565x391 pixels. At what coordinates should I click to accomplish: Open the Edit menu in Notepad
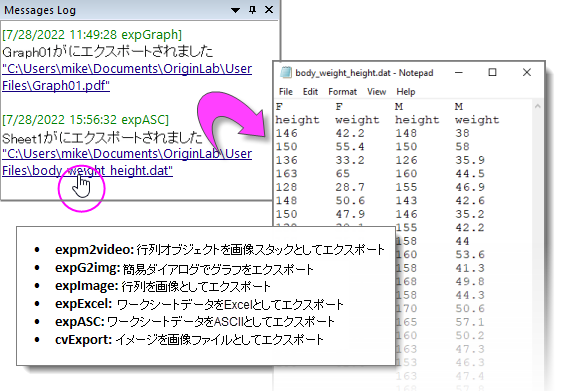click(310, 92)
